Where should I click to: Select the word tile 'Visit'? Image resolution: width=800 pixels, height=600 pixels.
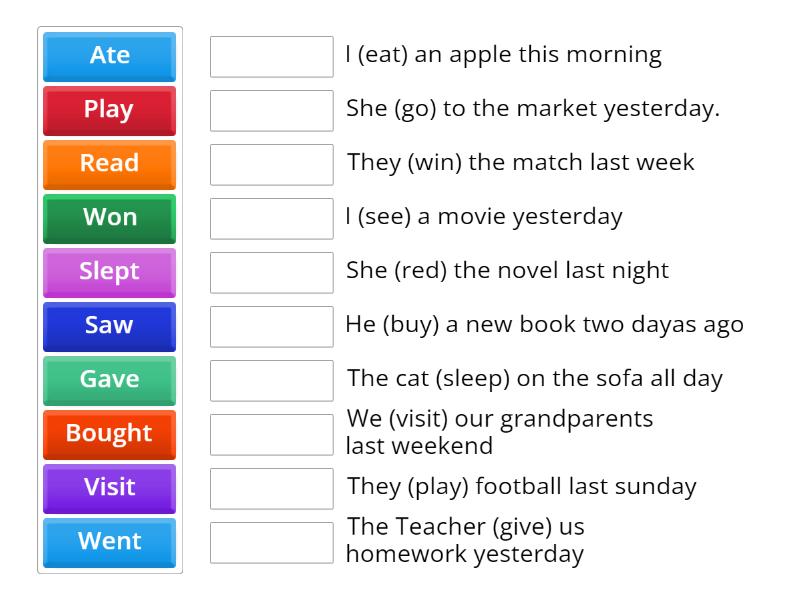tap(108, 488)
